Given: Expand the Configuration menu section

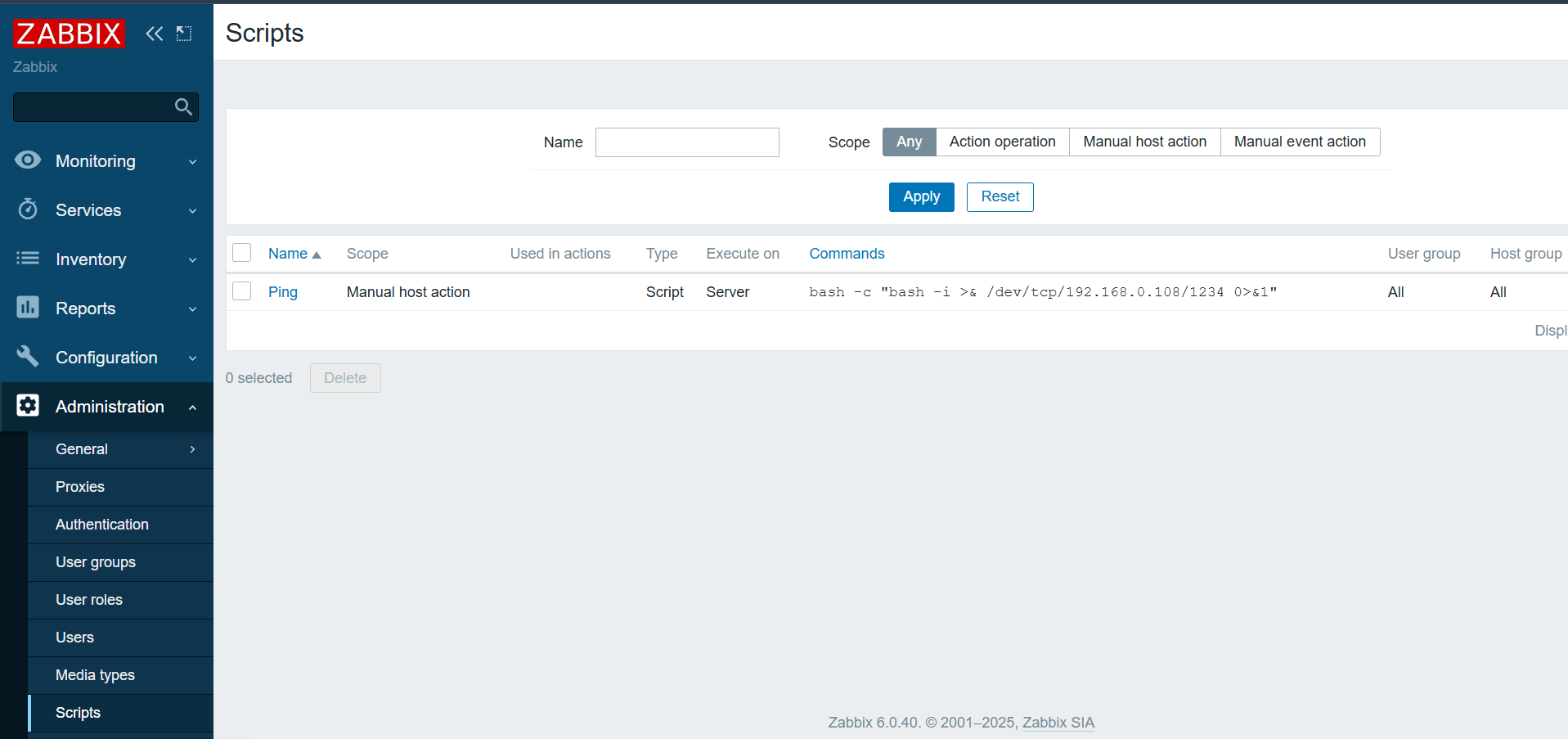Looking at the screenshot, I should click(x=106, y=358).
